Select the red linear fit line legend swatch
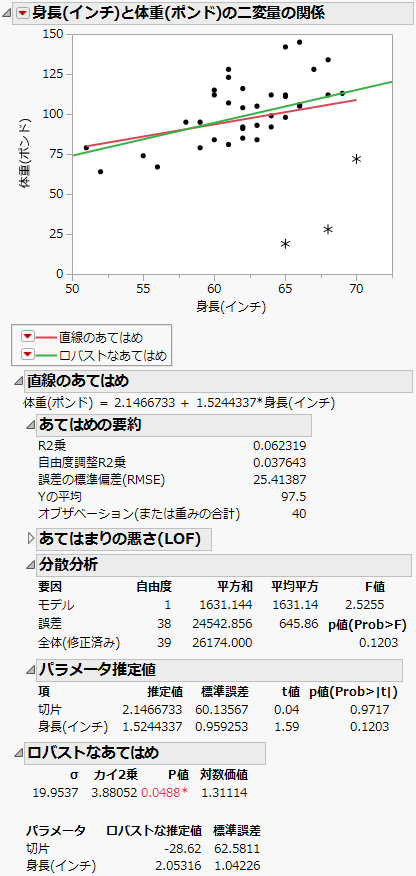 click(x=46, y=337)
